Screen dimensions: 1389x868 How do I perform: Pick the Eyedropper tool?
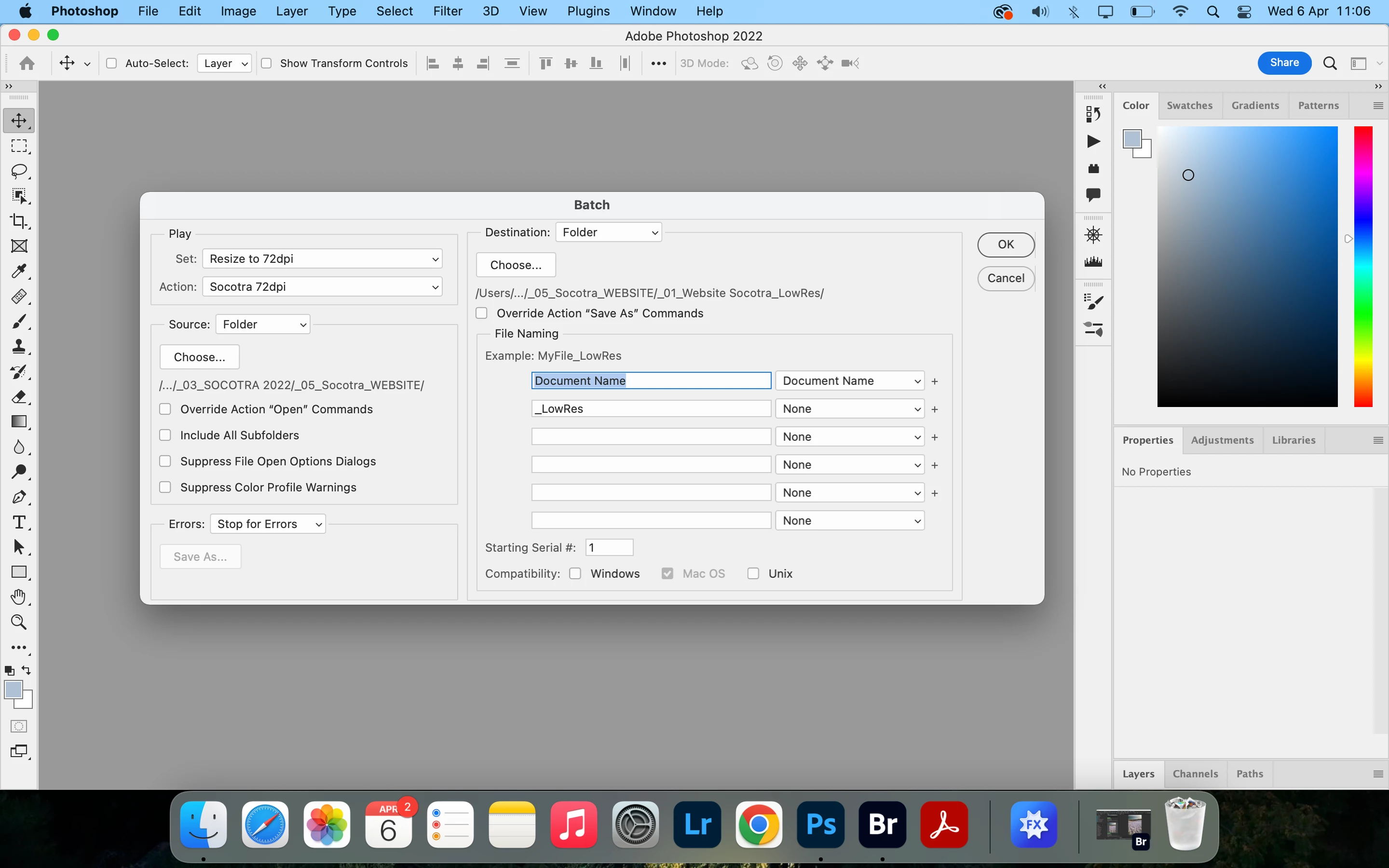click(x=18, y=271)
